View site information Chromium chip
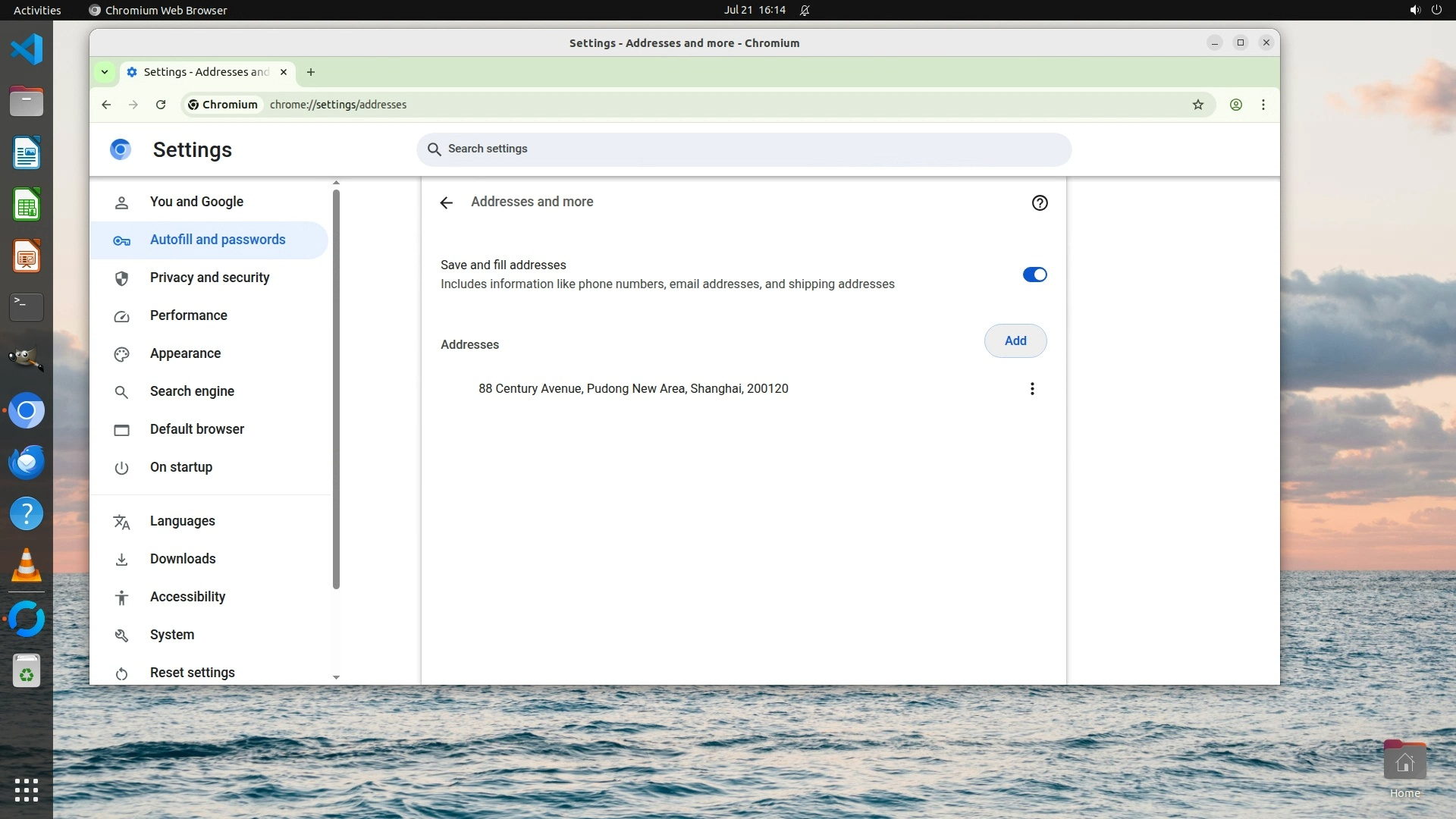The height and width of the screenshot is (819, 1456). coord(223,105)
